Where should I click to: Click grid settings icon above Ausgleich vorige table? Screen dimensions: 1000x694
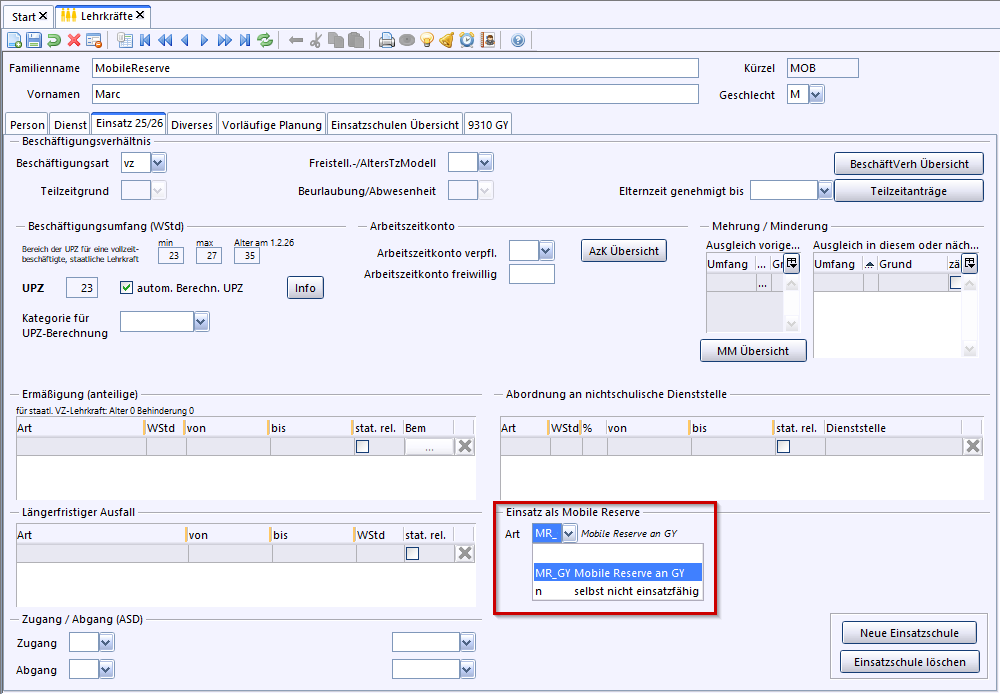(791, 263)
